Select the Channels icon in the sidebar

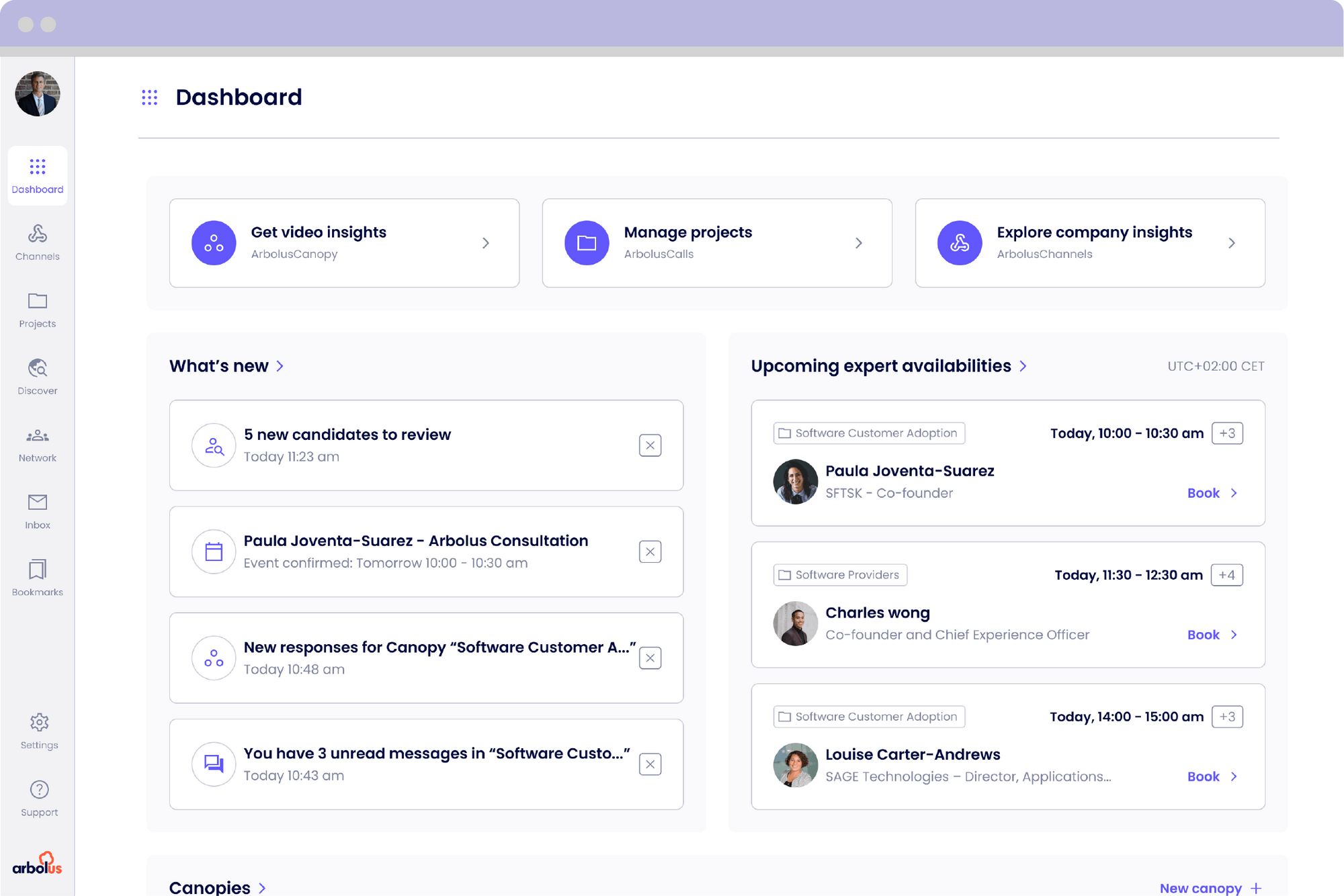[37, 242]
